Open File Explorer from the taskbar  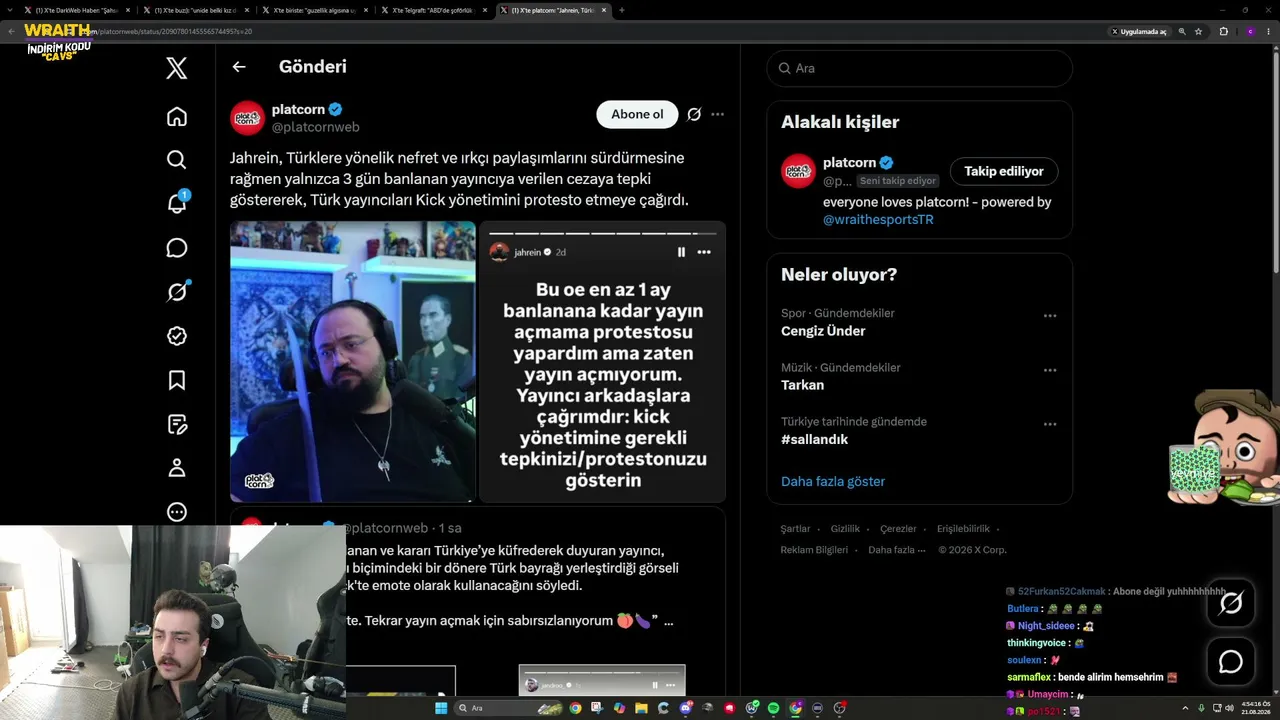pos(641,708)
